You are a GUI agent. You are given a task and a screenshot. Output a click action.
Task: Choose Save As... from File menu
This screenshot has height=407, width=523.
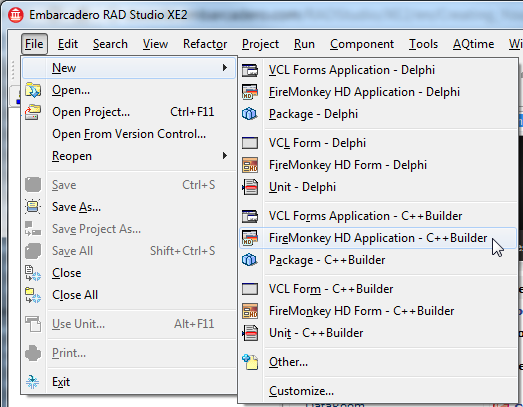tap(129, 207)
